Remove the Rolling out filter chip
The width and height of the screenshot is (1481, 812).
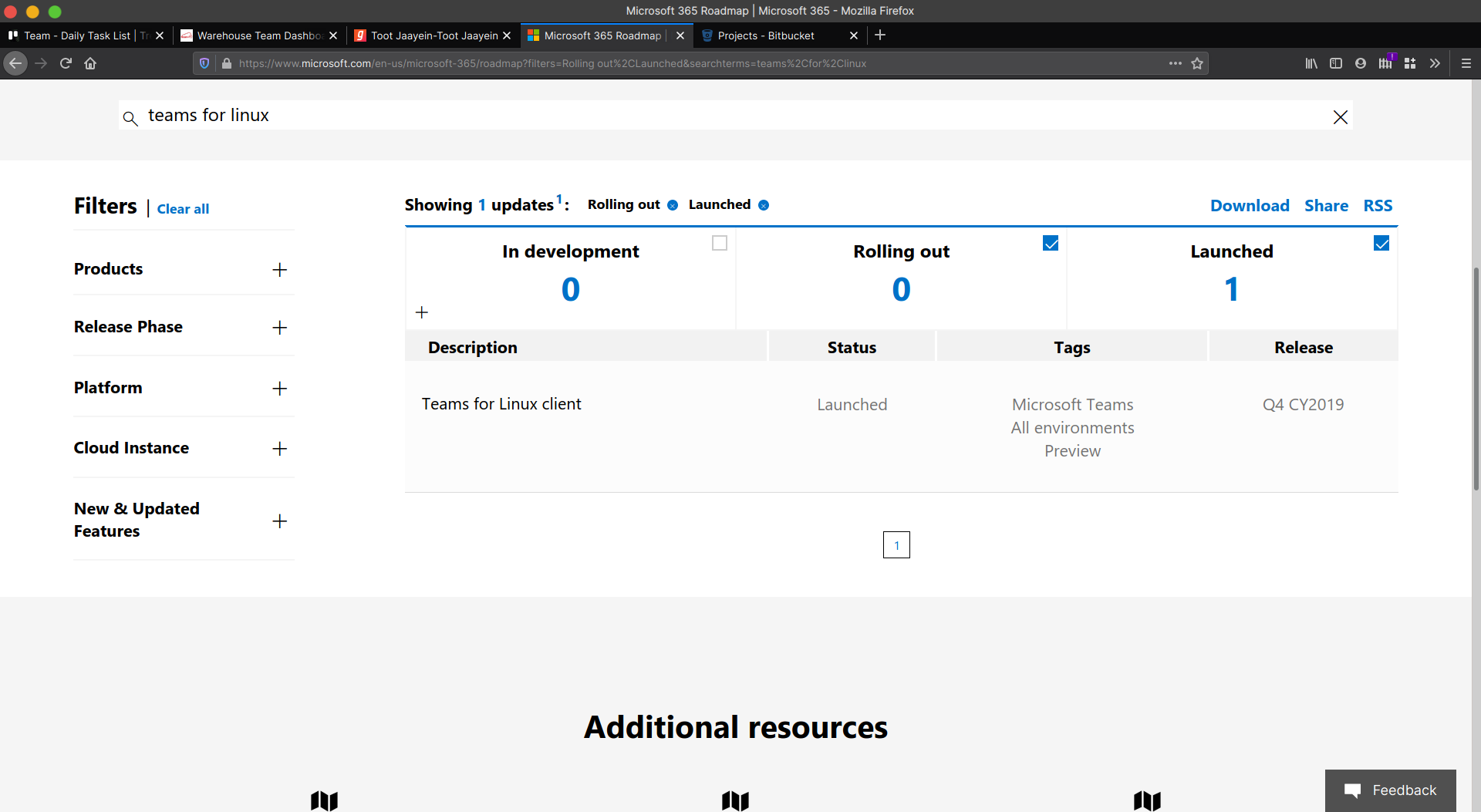[673, 205]
